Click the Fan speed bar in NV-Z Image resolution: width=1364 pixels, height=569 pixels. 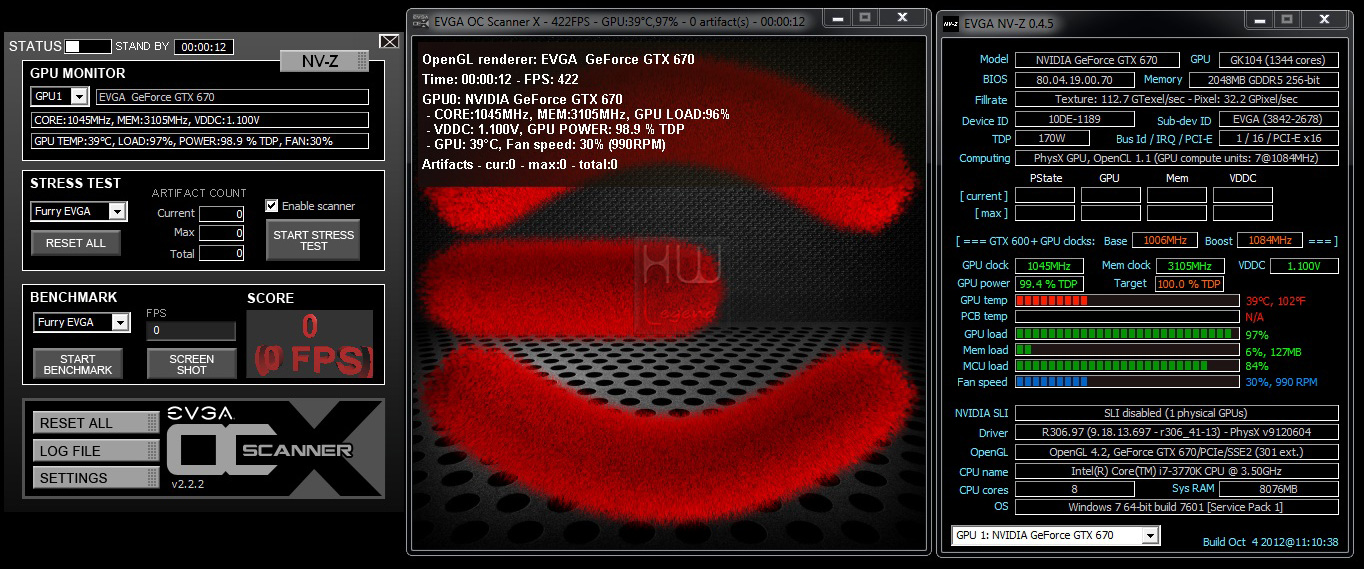tap(1127, 382)
